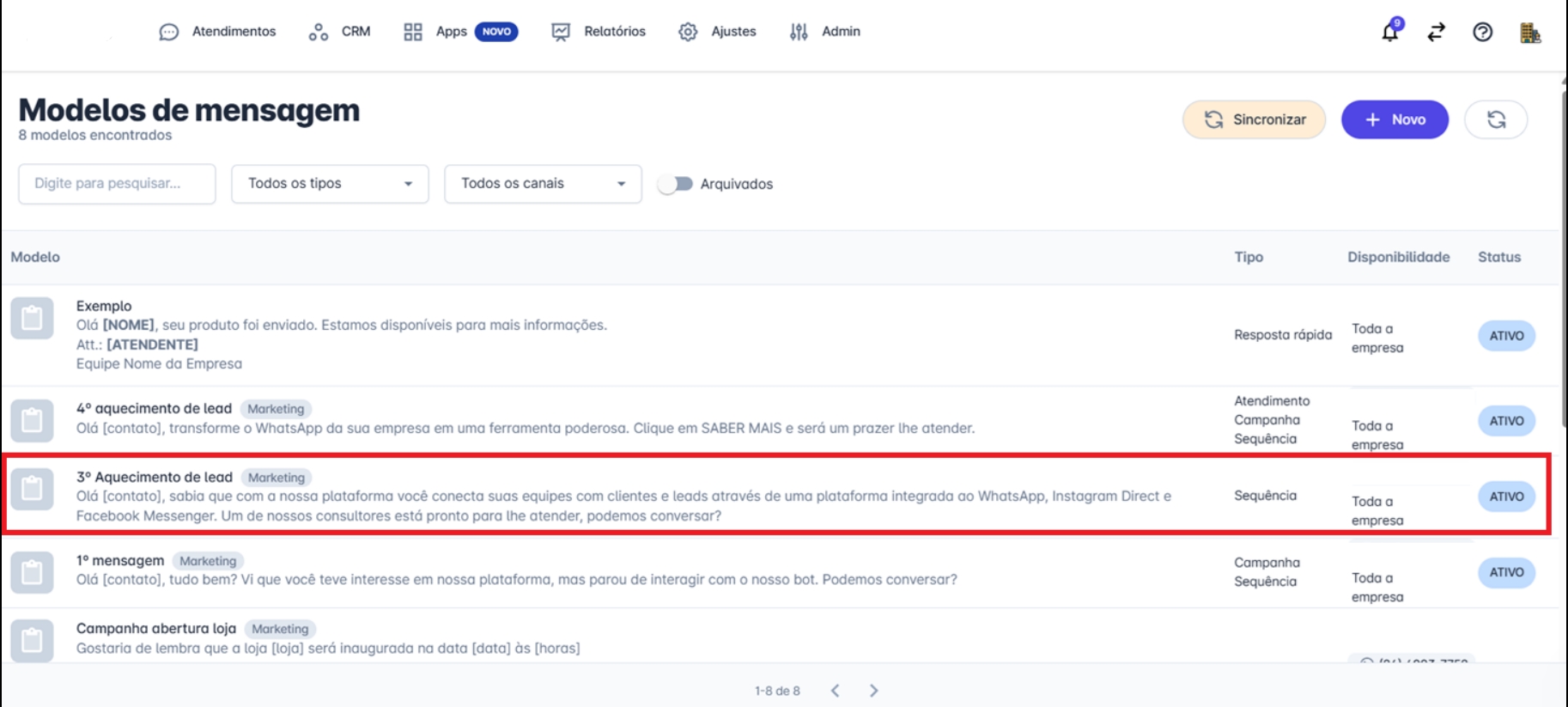Click clipboard icon for 1º mensagem template
The image size is (1568, 707).
tap(33, 572)
